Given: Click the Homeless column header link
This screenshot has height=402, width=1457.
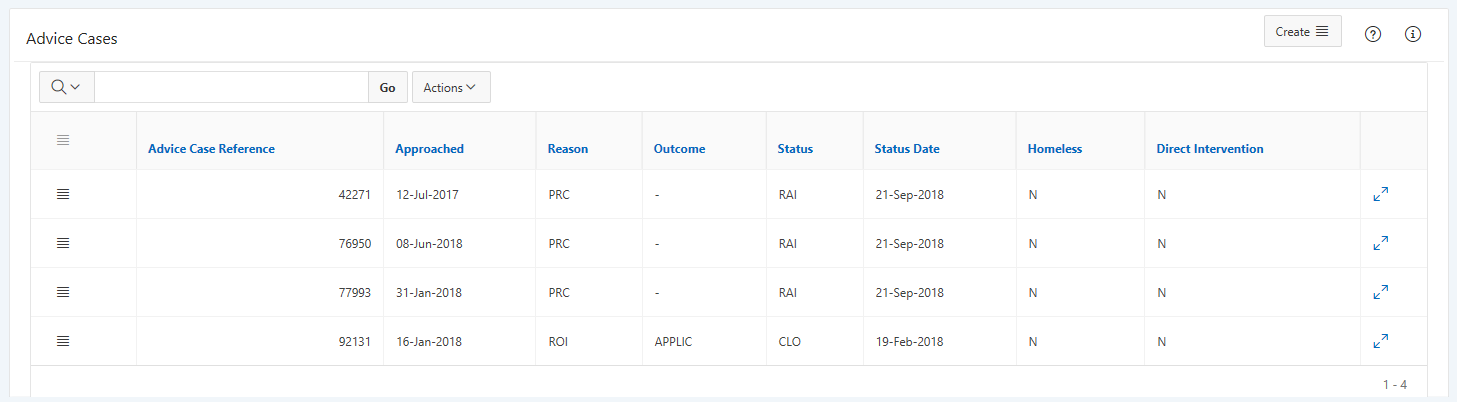Looking at the screenshot, I should click(x=1055, y=149).
